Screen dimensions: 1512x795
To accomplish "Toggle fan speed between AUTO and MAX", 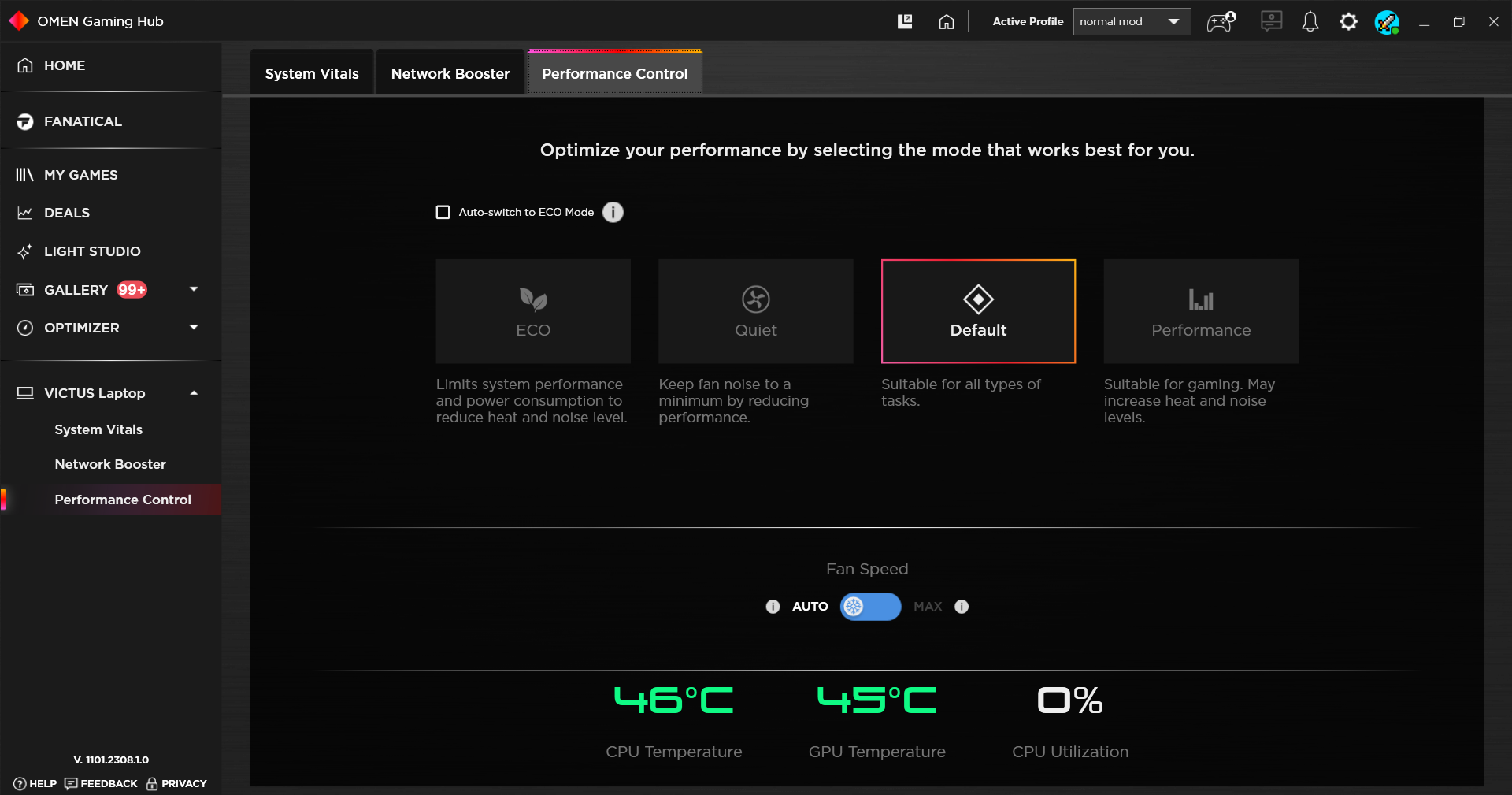I will 870,607.
